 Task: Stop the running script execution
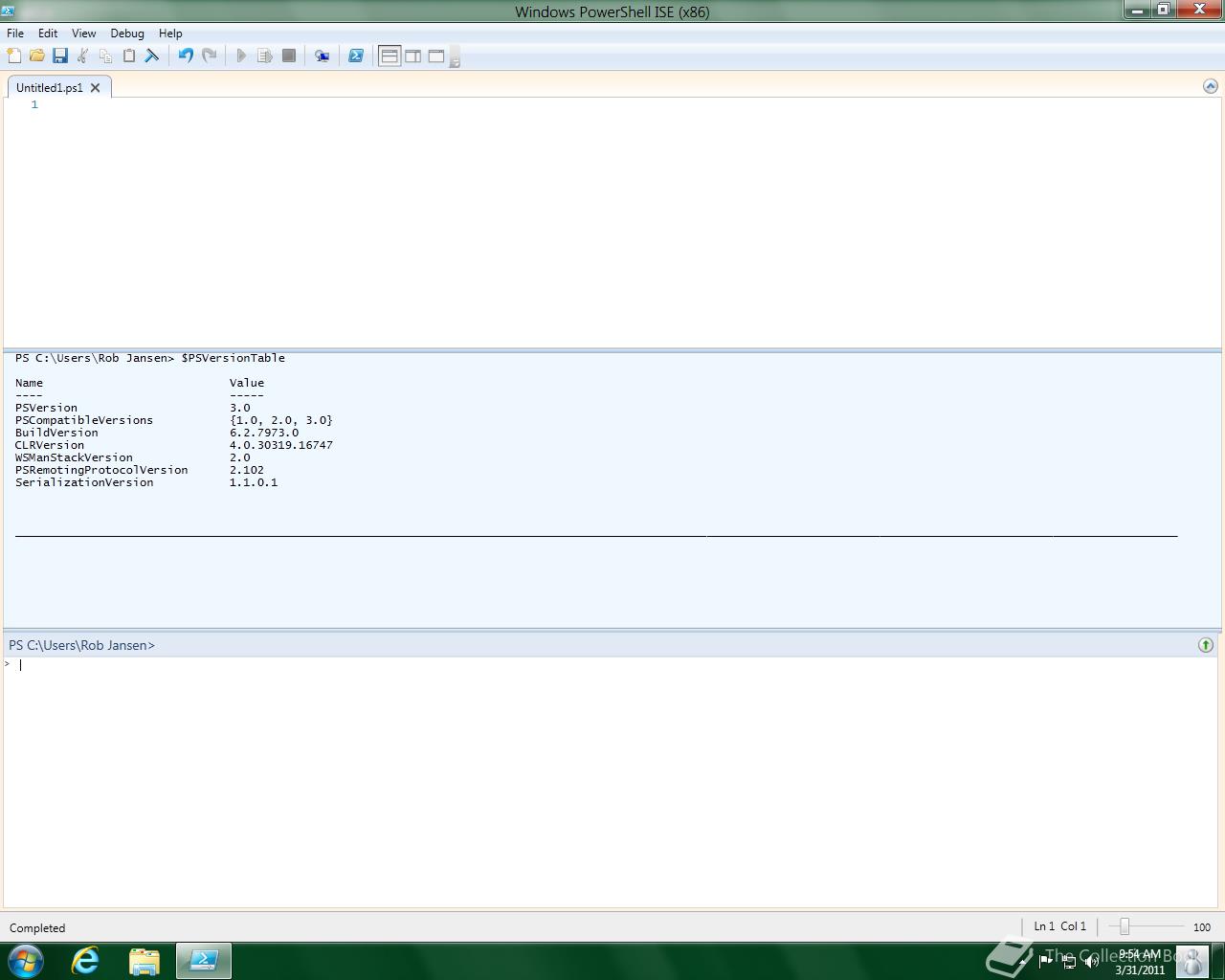pos(288,56)
